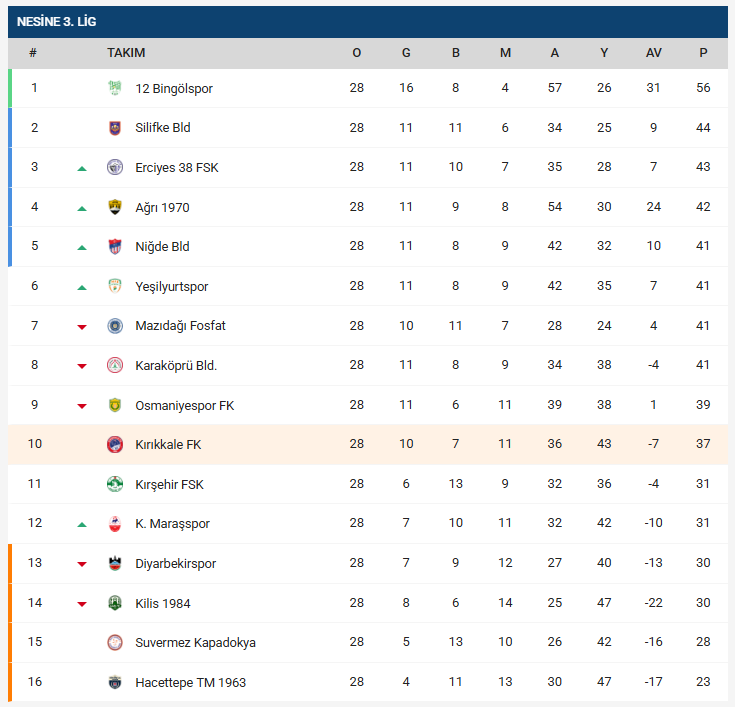Click the Nesine 3. Lig header title
Screen dimensions: 735x707
pos(57,21)
